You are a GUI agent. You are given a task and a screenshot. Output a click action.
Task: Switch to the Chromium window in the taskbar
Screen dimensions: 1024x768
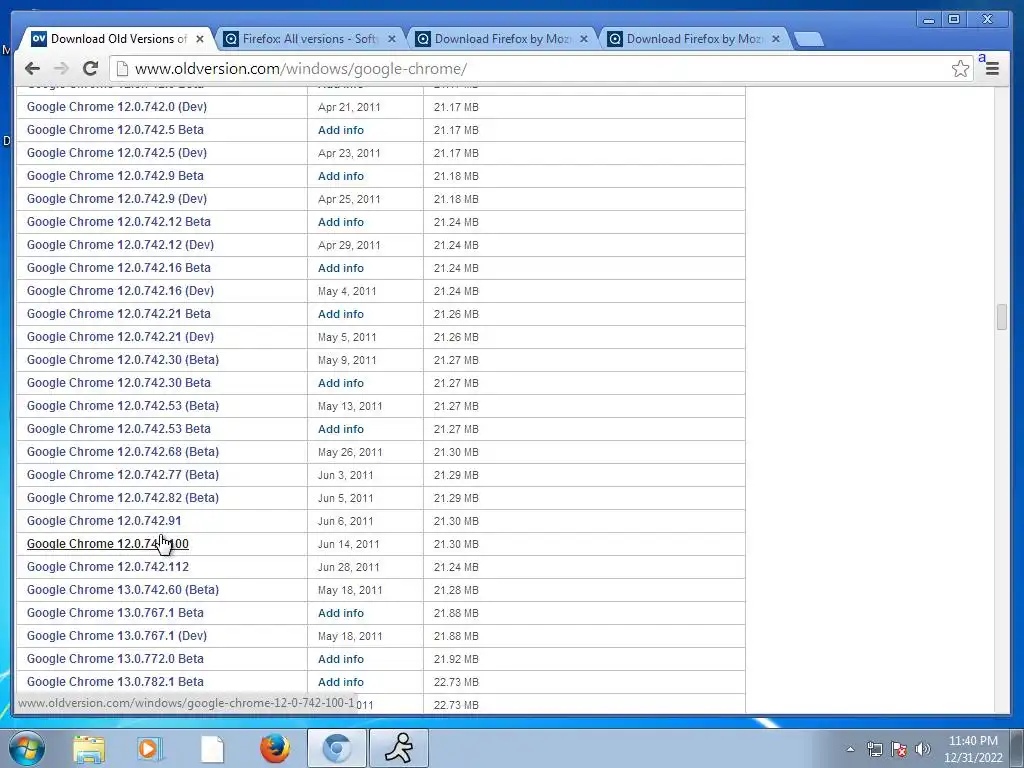[336, 748]
